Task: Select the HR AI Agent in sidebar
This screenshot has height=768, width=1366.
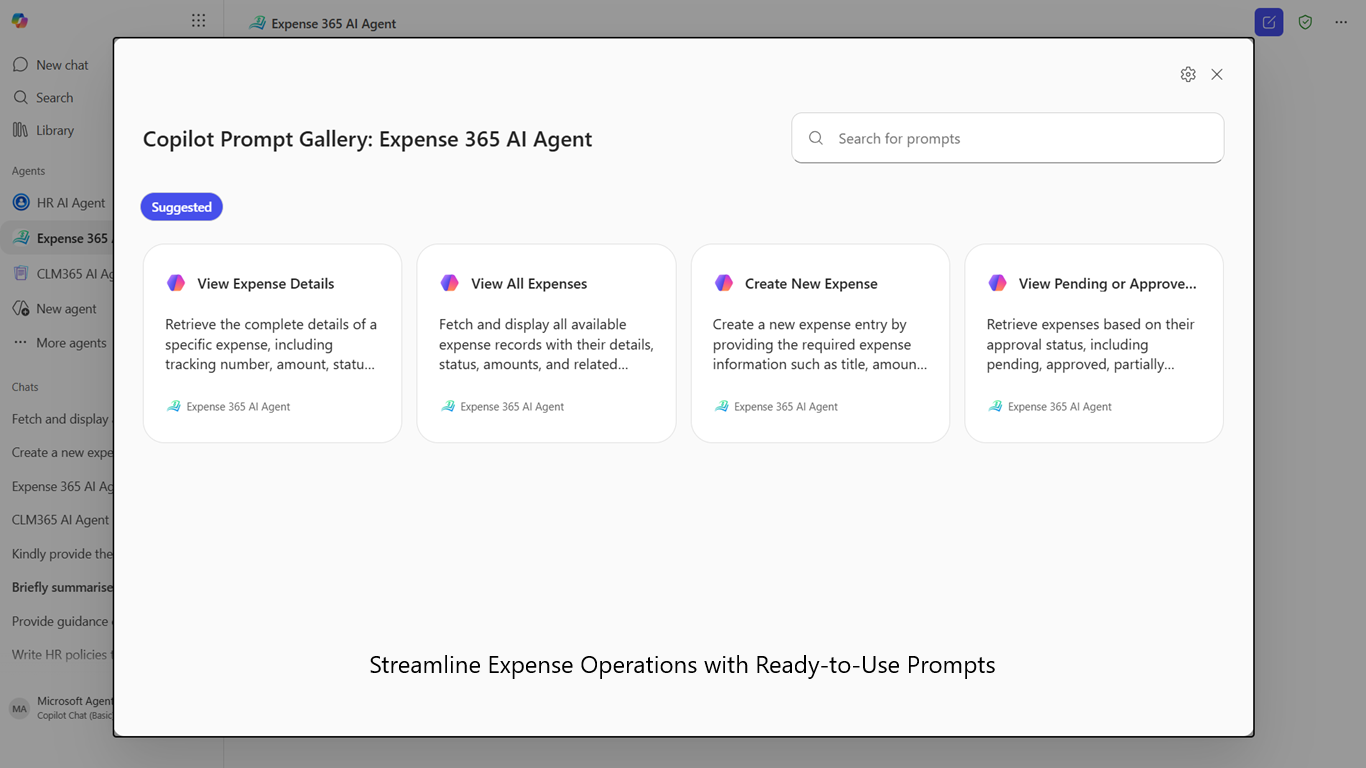Action: click(58, 202)
